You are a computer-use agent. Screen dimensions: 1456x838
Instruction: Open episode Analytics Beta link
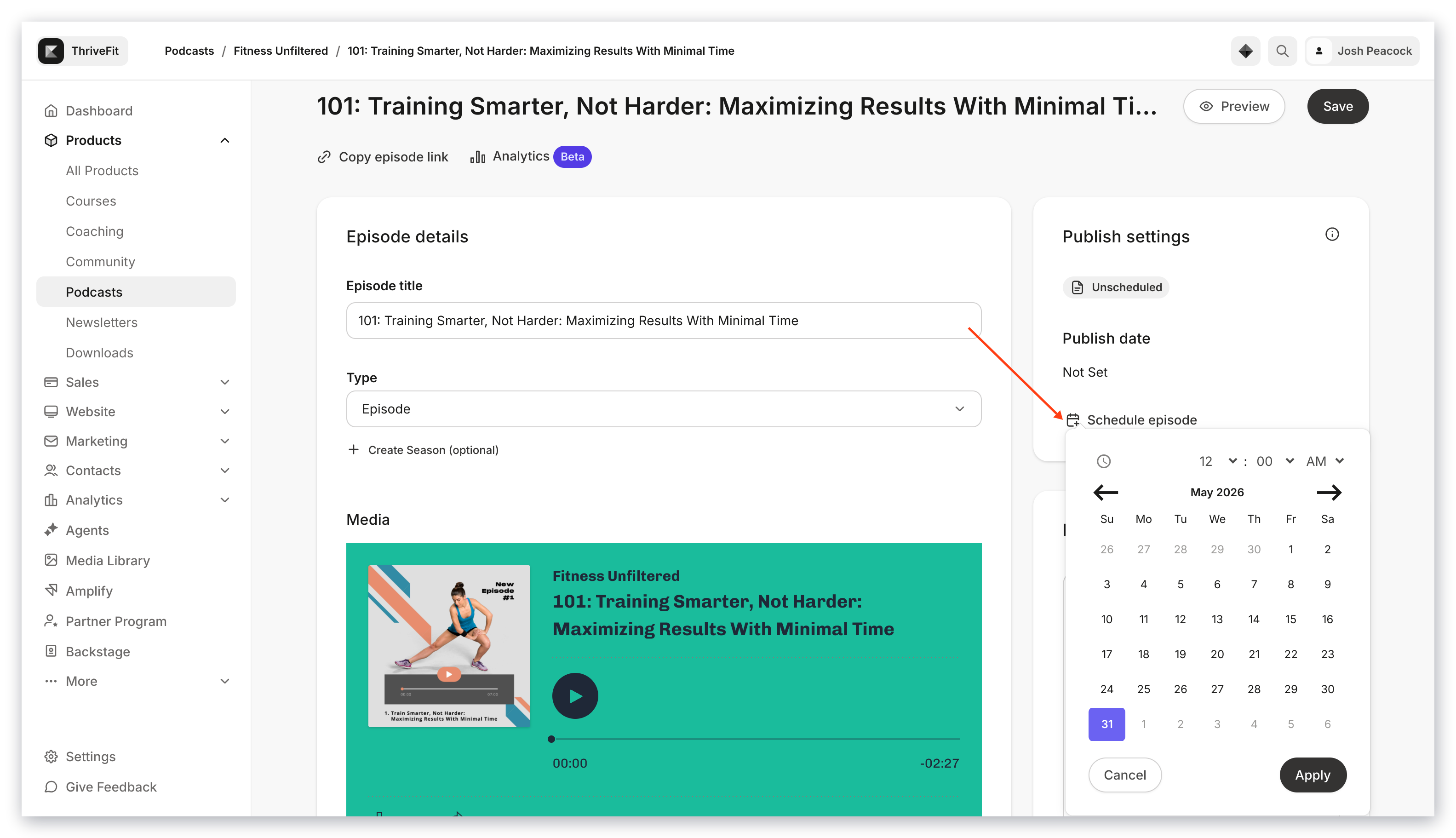530,156
